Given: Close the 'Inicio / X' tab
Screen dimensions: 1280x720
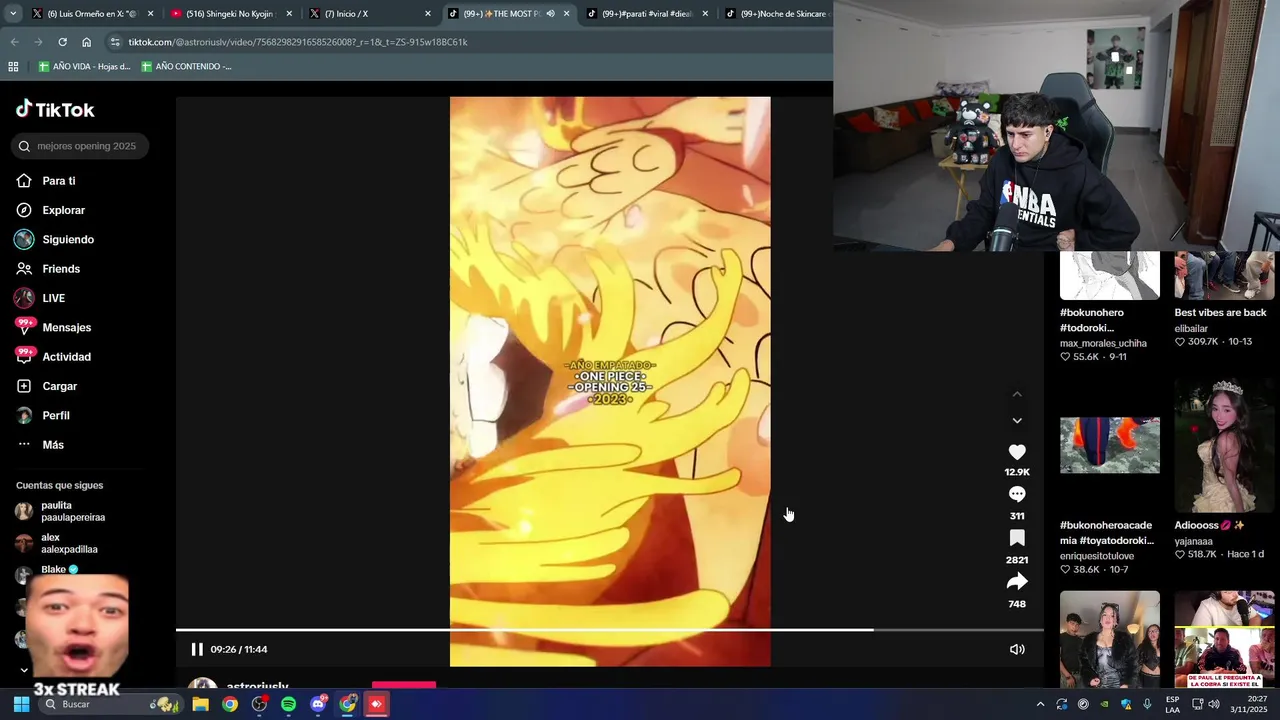Looking at the screenshot, I should (x=428, y=14).
